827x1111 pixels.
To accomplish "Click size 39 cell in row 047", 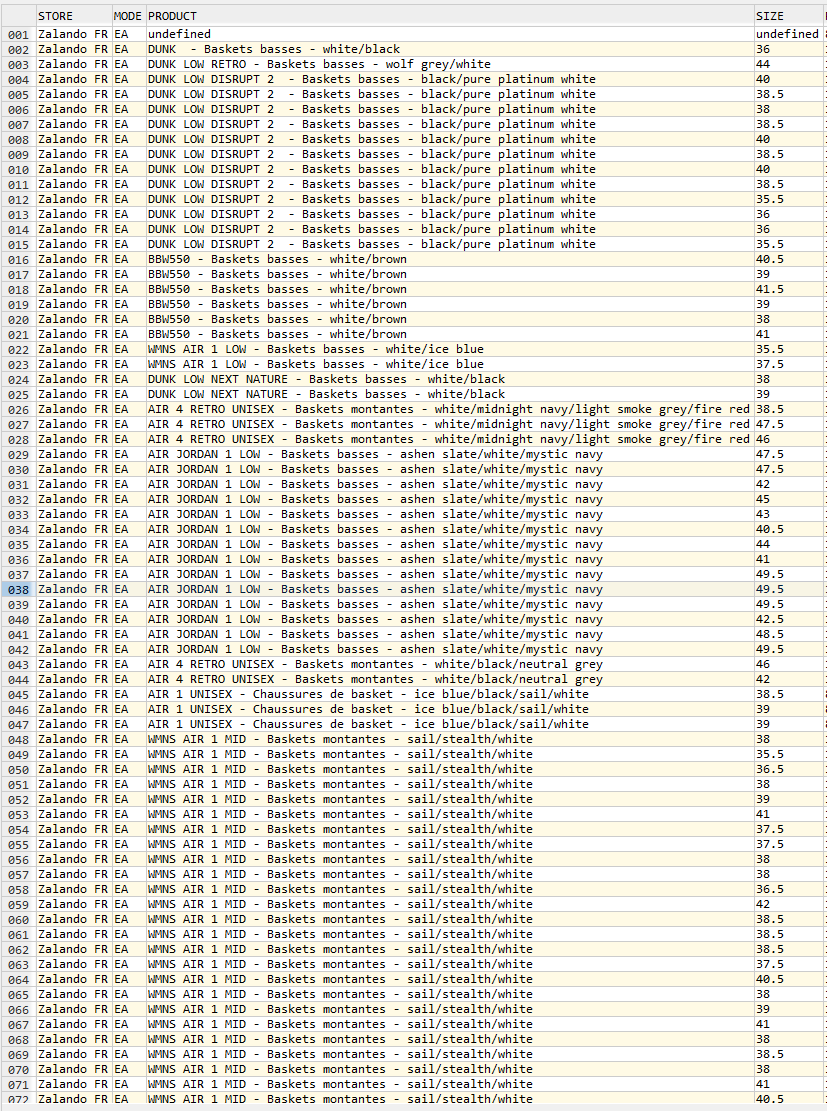I will (x=789, y=724).
